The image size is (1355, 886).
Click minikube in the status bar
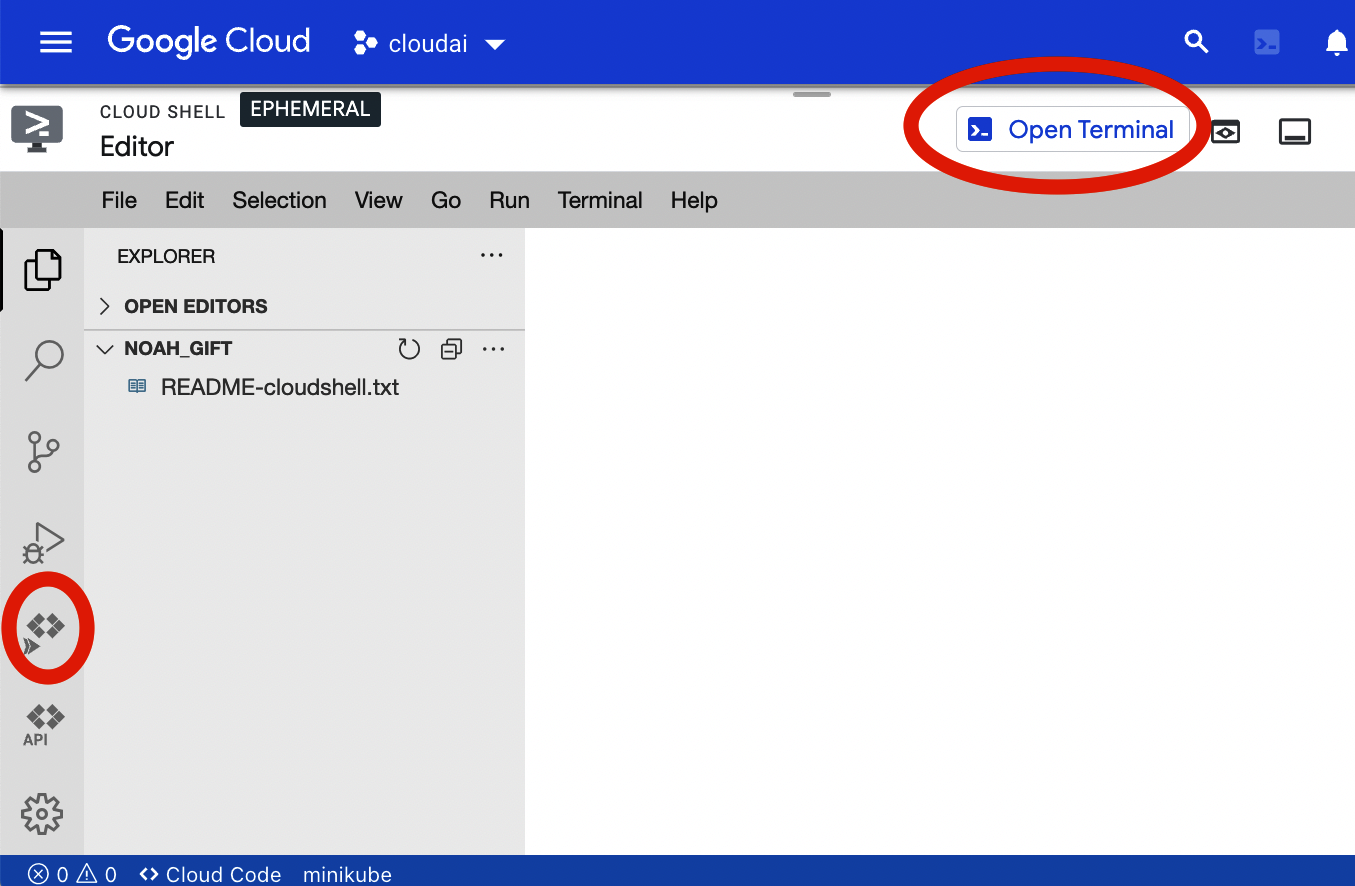(x=347, y=874)
